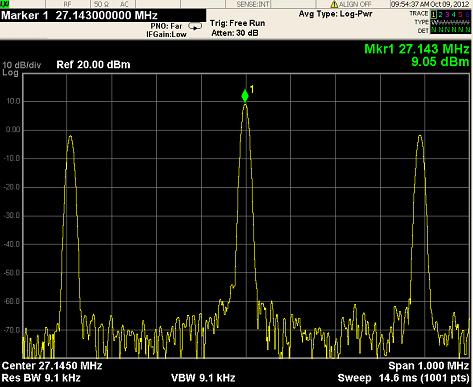Click the ALIGN OFF warning triangle icon

coord(334,4)
